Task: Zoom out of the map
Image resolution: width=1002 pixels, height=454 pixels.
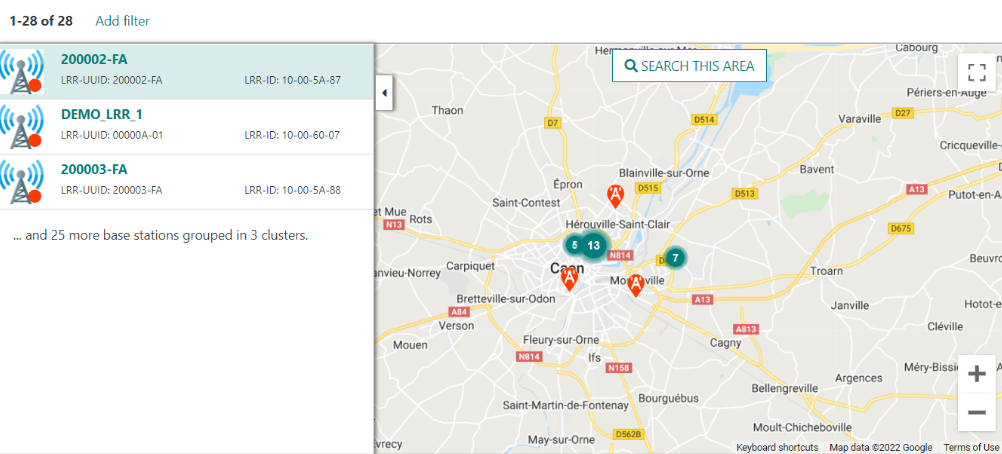Action: [x=977, y=411]
